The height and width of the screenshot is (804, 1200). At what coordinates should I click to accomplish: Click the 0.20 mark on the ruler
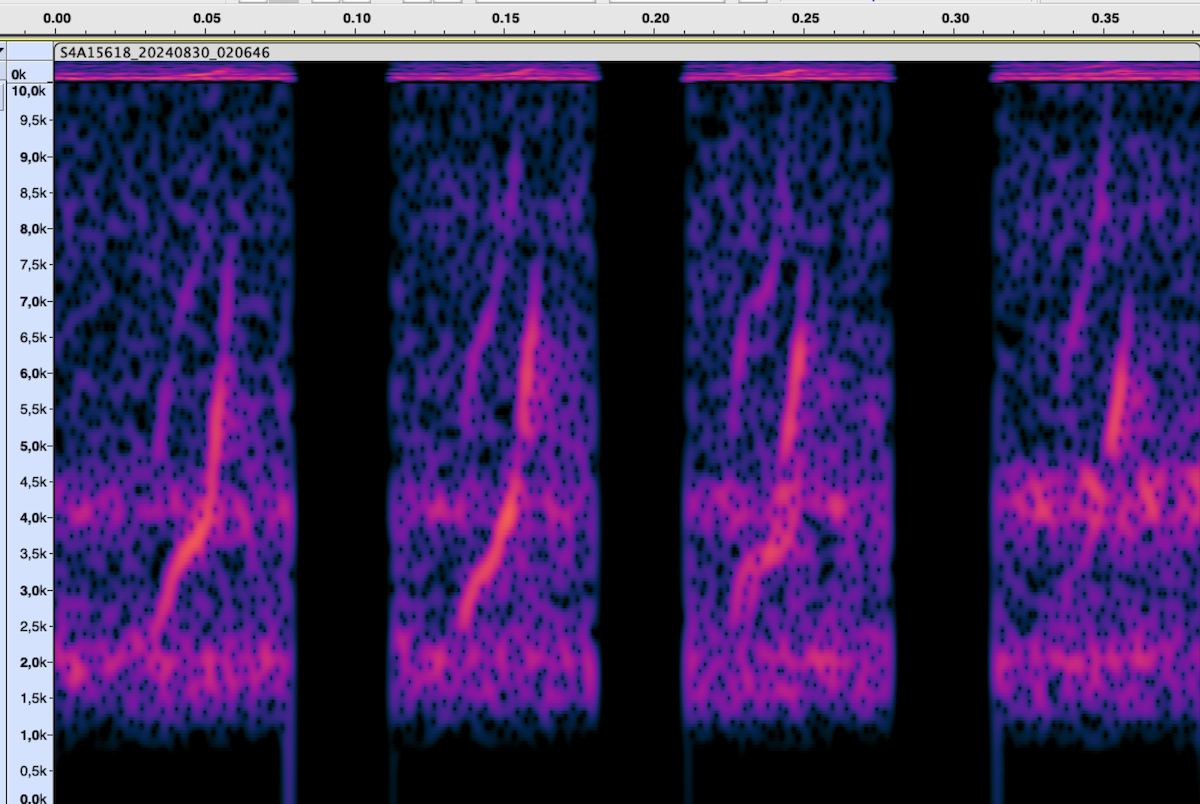click(x=655, y=18)
